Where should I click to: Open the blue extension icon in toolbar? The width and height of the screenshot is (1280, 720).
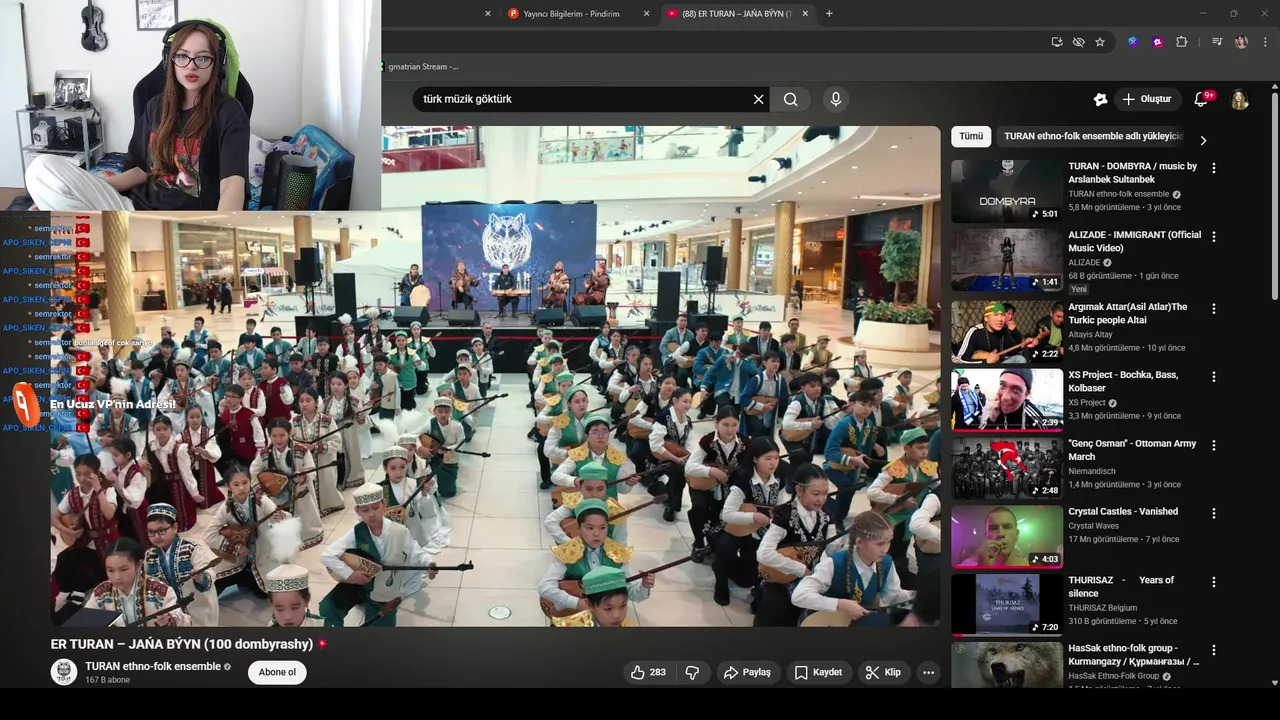coord(1133,42)
